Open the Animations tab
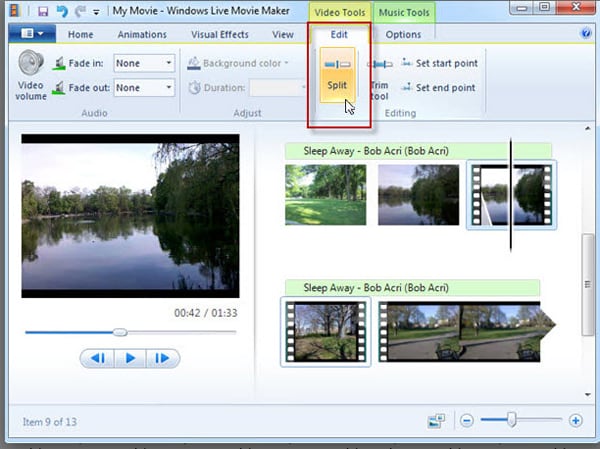Image resolution: width=600 pixels, height=449 pixels. click(x=142, y=34)
